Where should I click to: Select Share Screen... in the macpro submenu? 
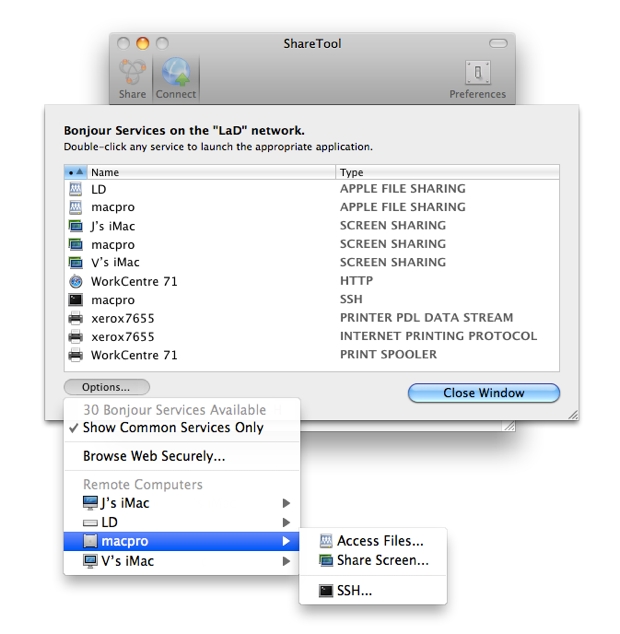coord(373,560)
